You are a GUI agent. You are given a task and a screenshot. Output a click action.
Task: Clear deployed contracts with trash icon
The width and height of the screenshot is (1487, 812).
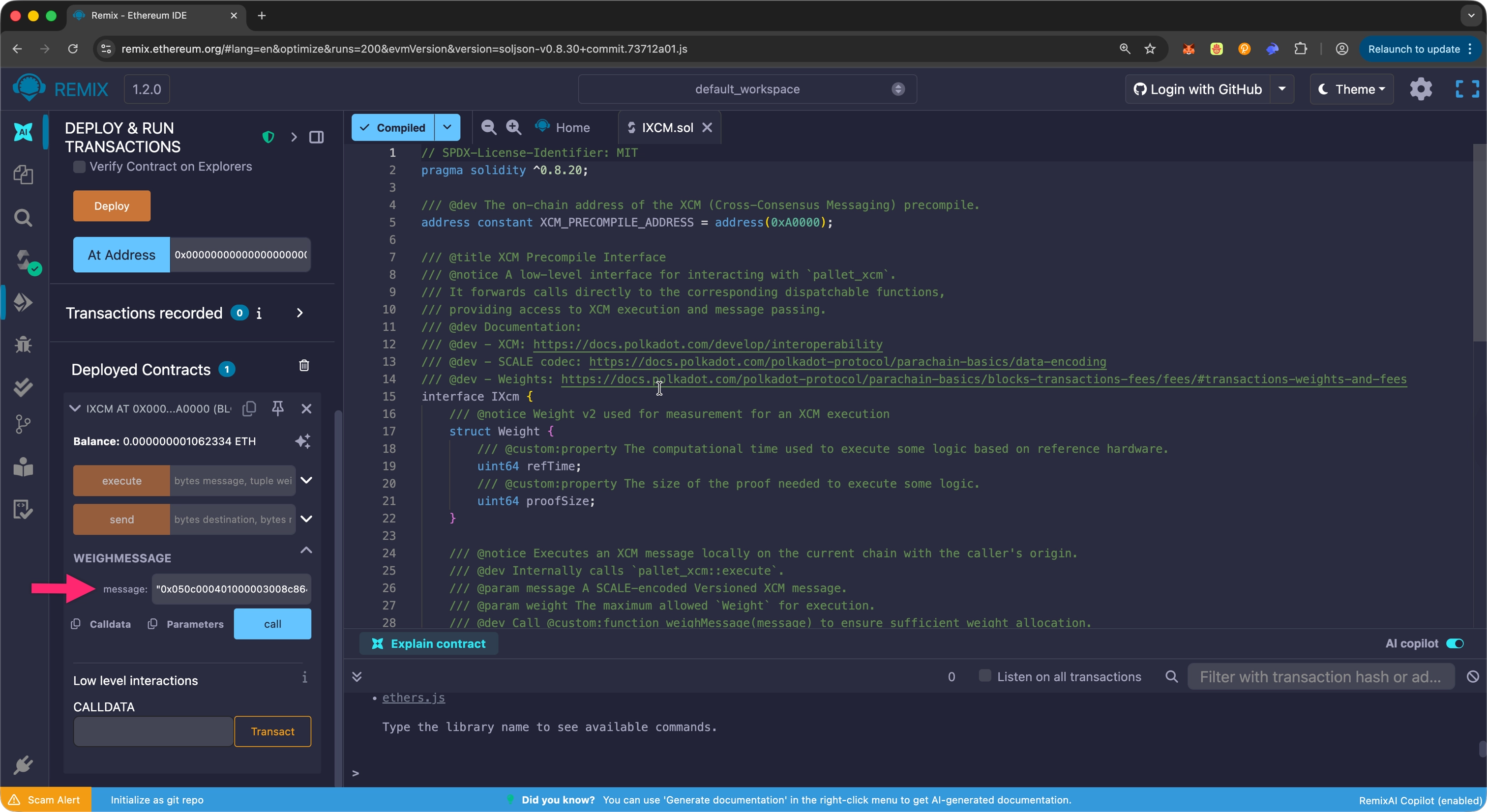(x=304, y=366)
